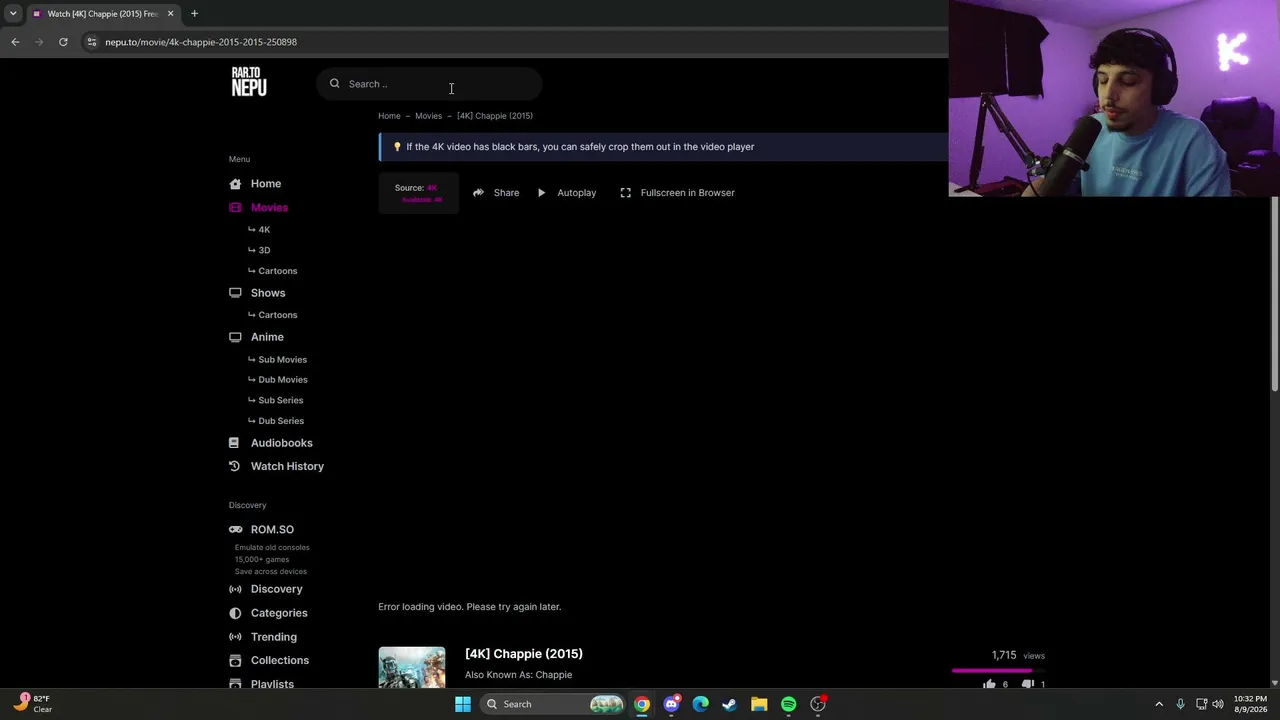The height and width of the screenshot is (720, 1280).
Task: Click the clock icon beside Watch History
Action: 234,466
